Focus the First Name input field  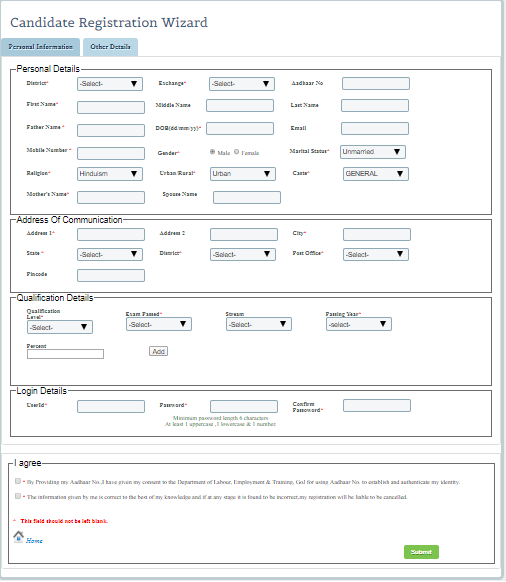pyautogui.click(x=111, y=108)
